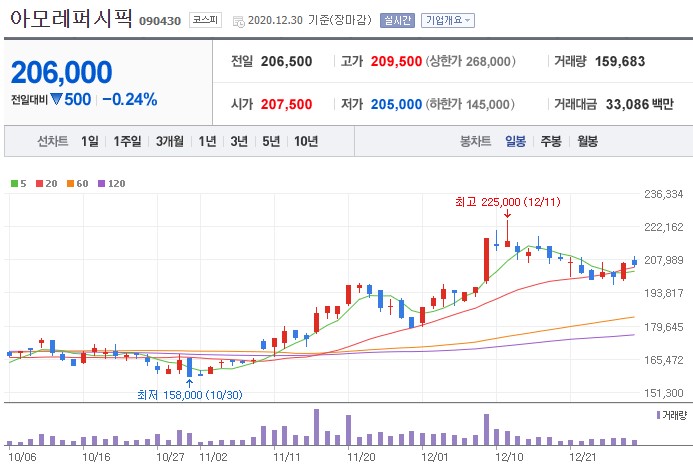Click the current price 206,000
This screenshot has height=468, width=693.
coord(61,72)
